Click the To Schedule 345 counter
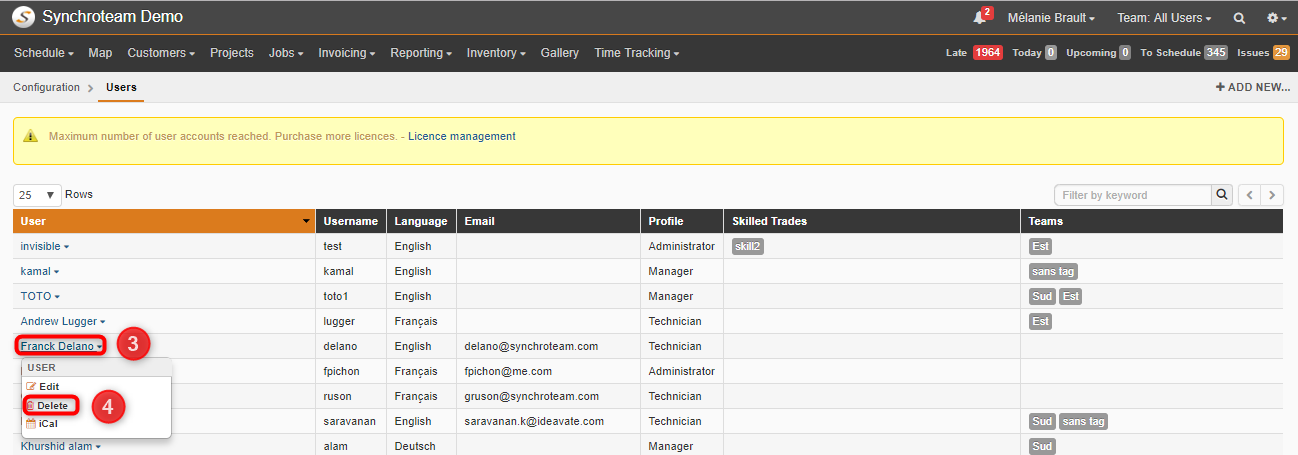This screenshot has height=455, width=1298. tap(1184, 53)
